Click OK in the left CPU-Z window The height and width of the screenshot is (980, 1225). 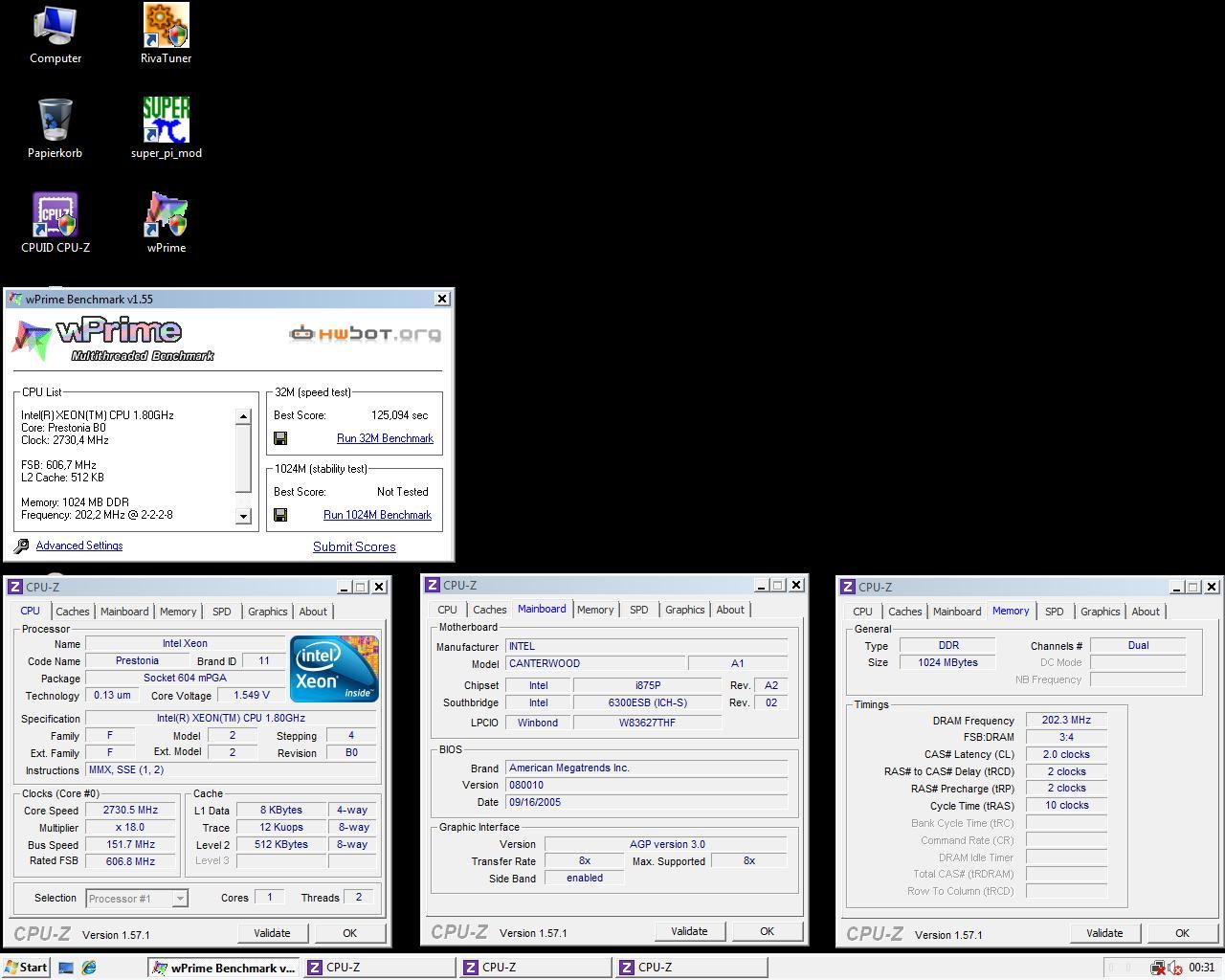point(349,933)
